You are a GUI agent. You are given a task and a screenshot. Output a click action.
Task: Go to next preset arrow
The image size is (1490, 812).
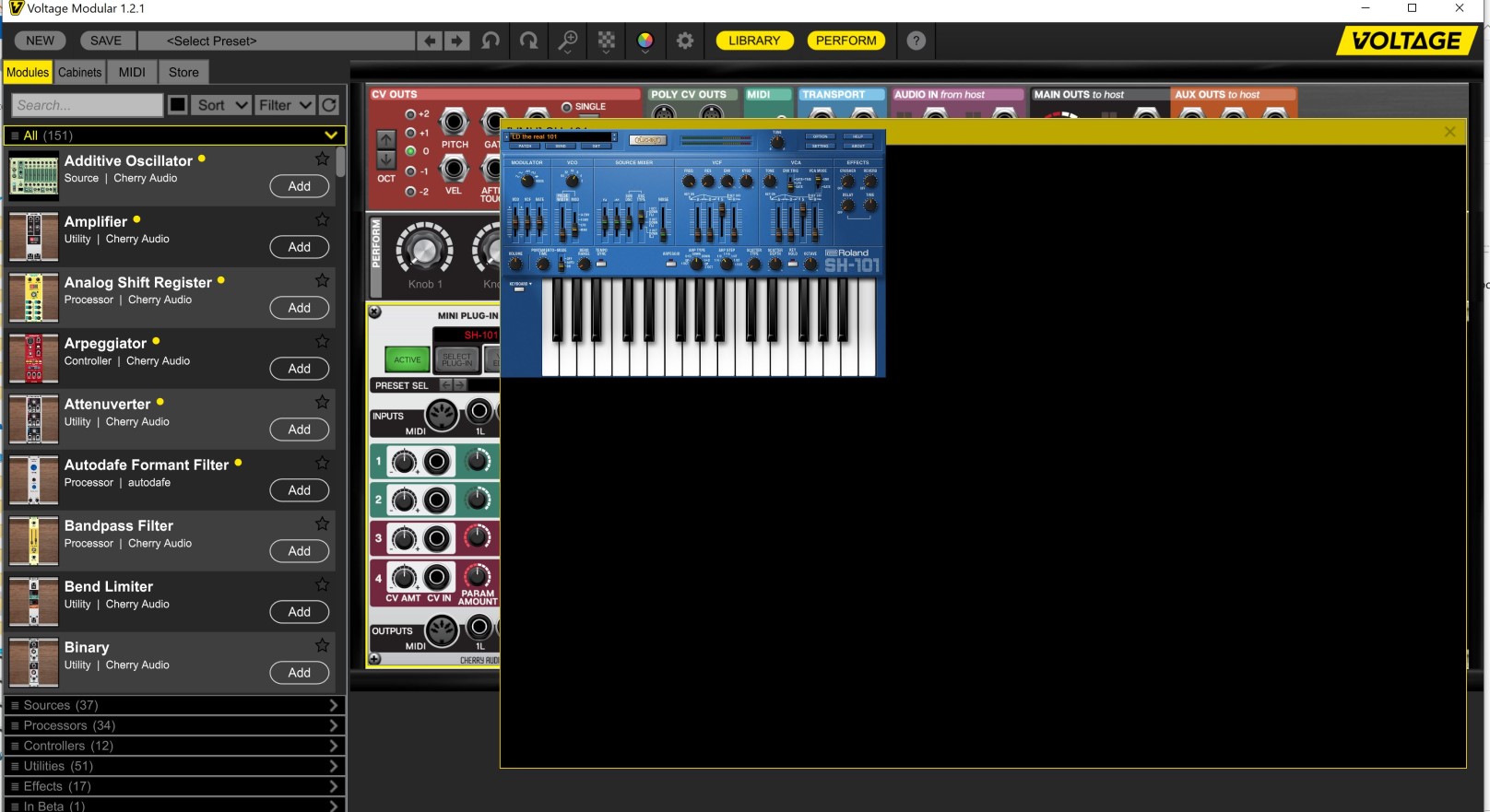pos(456,41)
